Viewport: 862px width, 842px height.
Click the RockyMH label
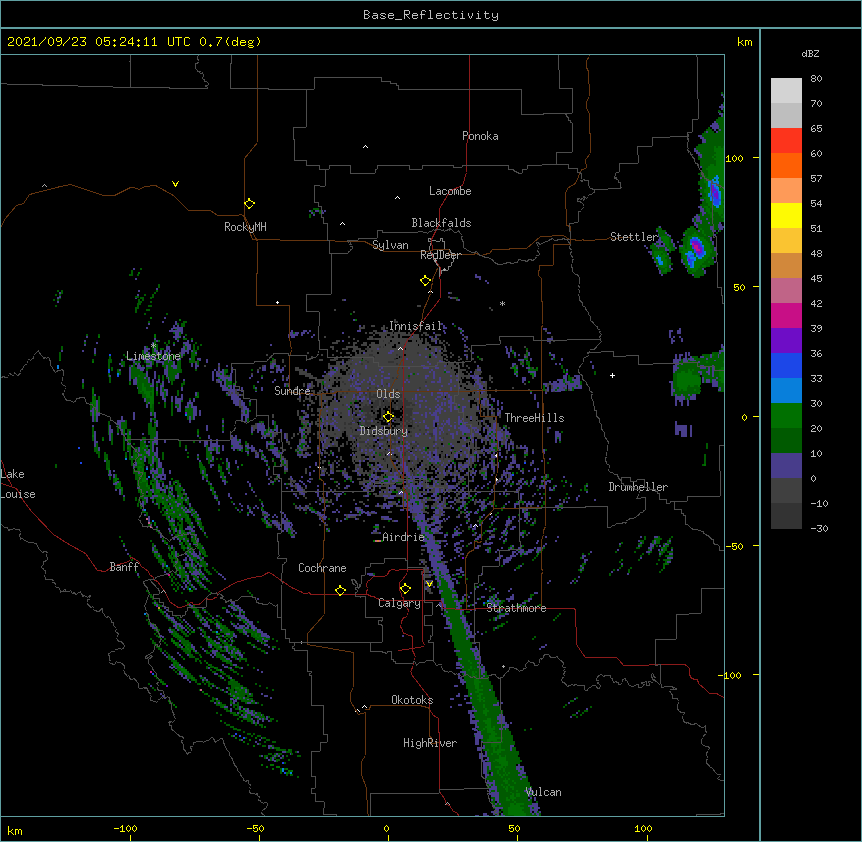245,227
